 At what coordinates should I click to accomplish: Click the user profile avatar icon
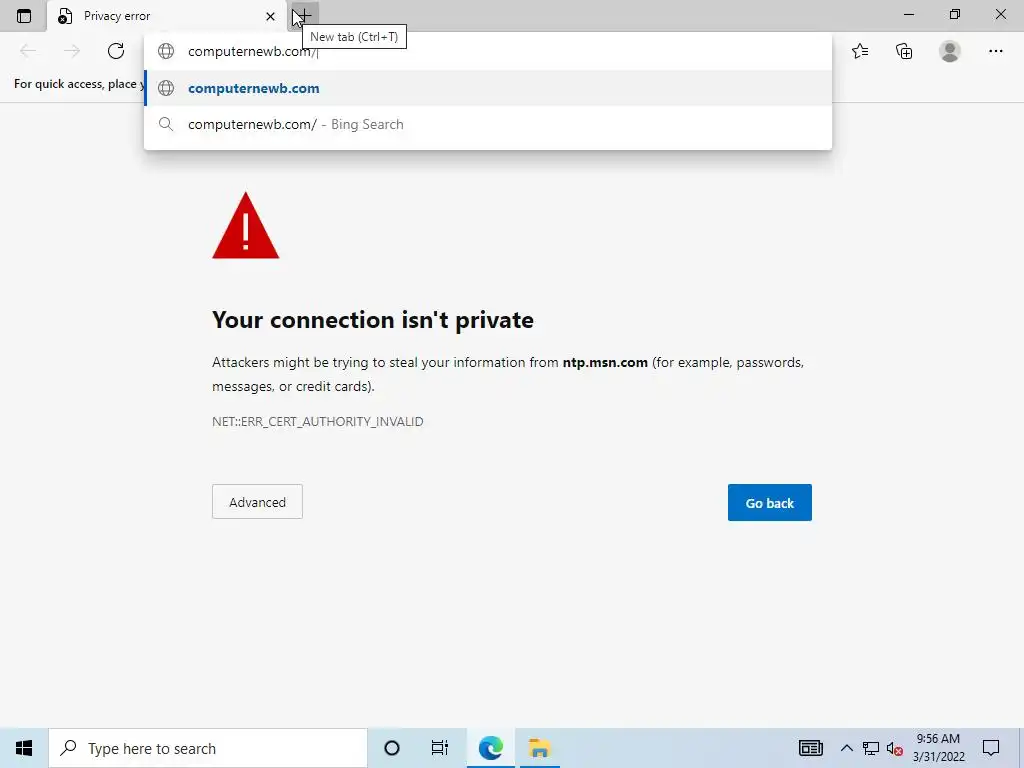950,51
